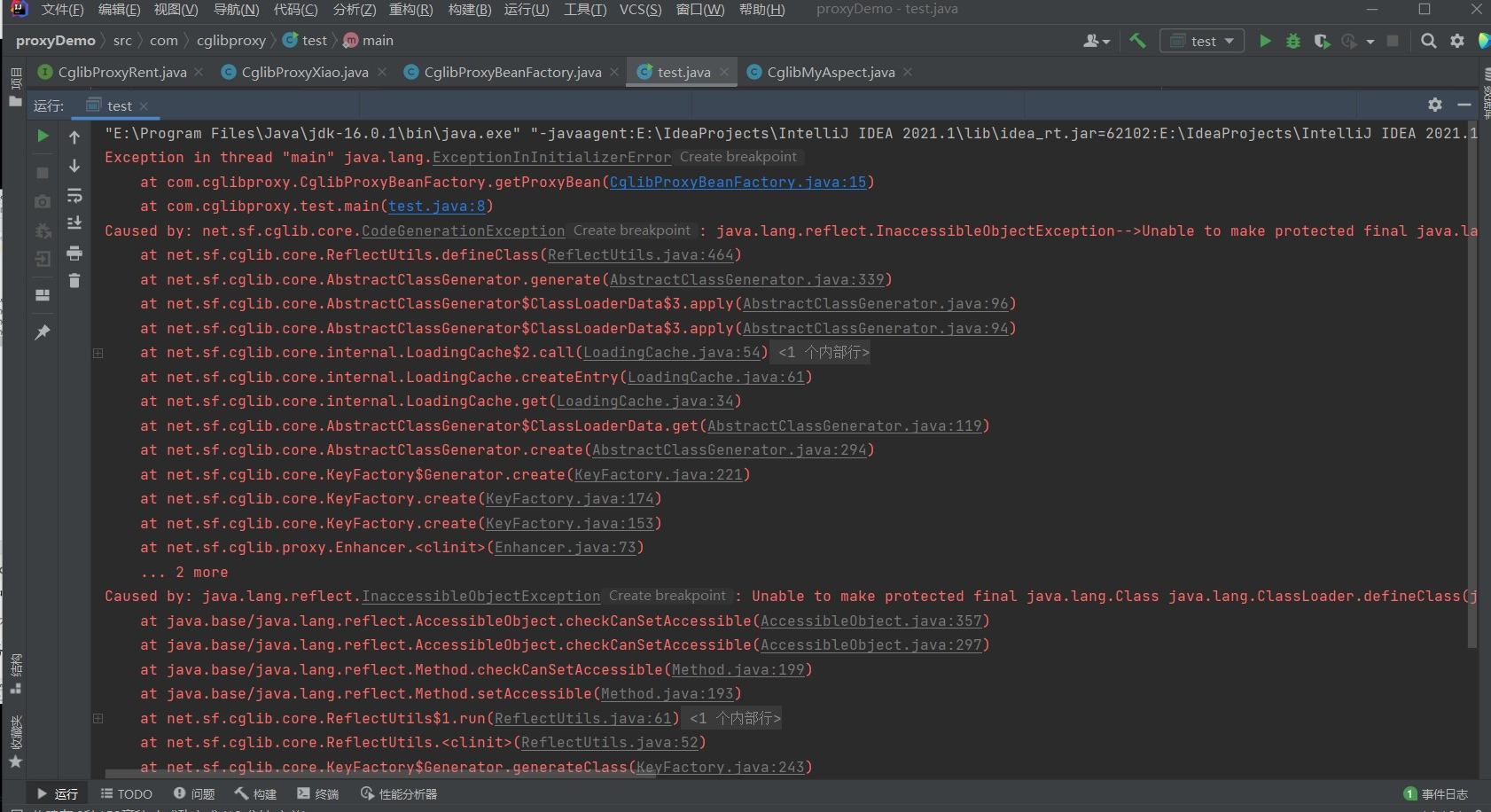Image resolution: width=1491 pixels, height=812 pixels.
Task: Close the 'test' run tab
Action: (x=144, y=105)
